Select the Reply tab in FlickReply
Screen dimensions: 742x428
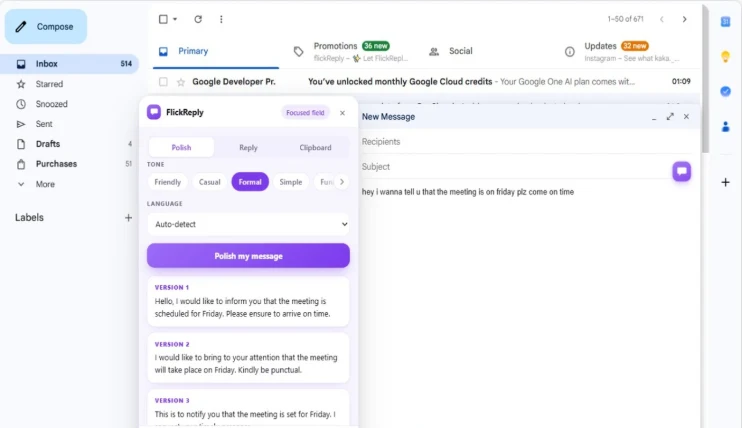[248, 147]
